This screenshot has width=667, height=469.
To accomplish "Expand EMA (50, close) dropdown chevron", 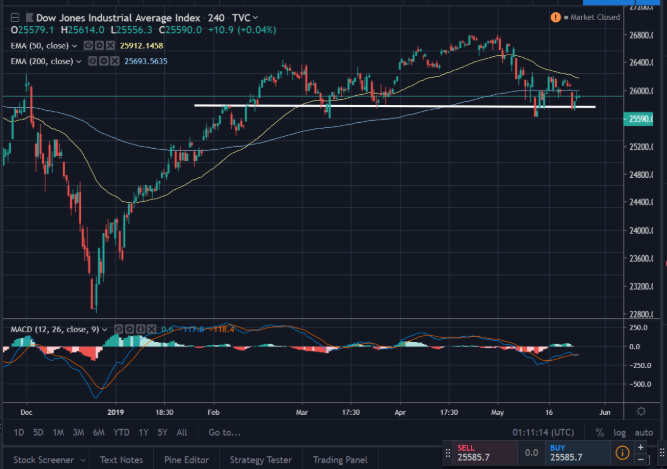I will tap(75, 46).
